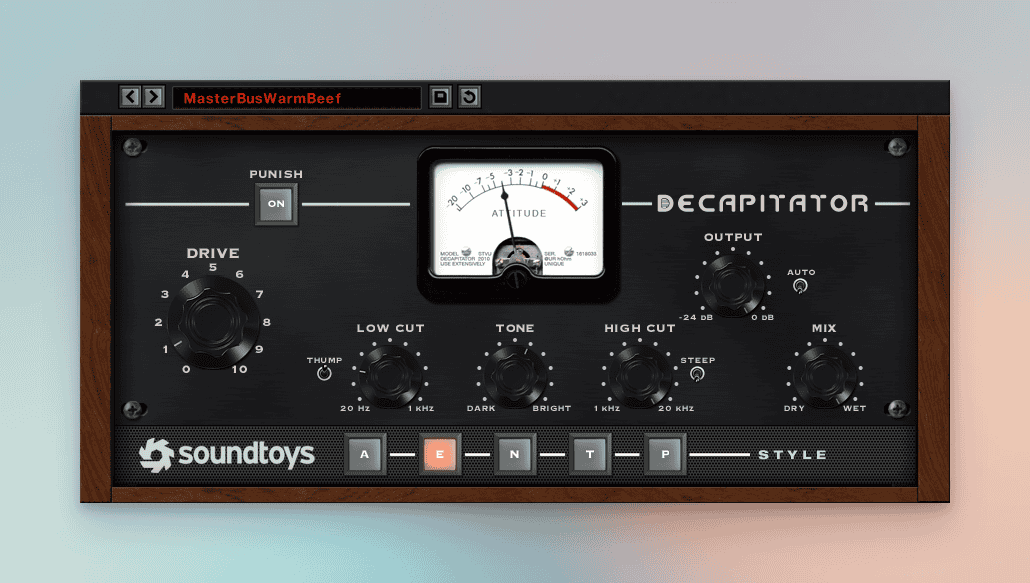Enable the Steep high cut switch
The width and height of the screenshot is (1030, 583).
point(697,374)
